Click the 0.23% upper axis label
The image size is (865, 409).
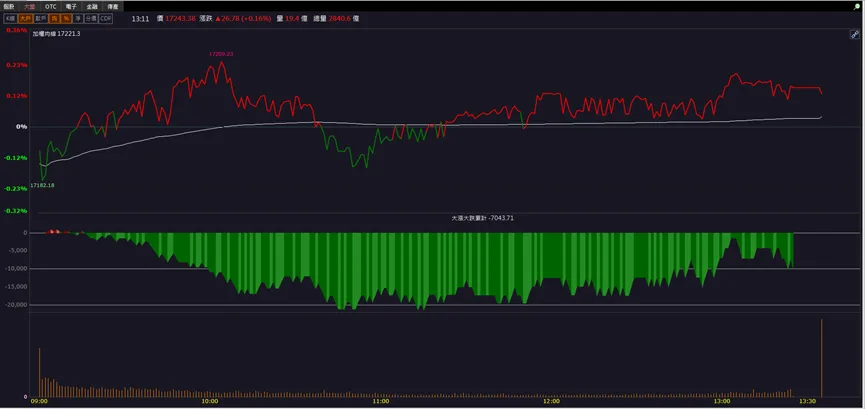(17, 65)
